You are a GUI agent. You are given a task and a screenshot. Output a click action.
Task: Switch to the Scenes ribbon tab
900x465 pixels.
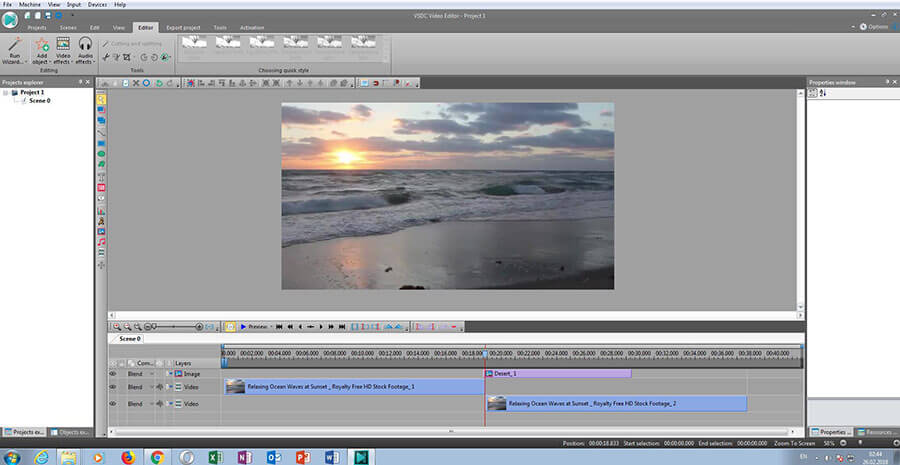68,28
